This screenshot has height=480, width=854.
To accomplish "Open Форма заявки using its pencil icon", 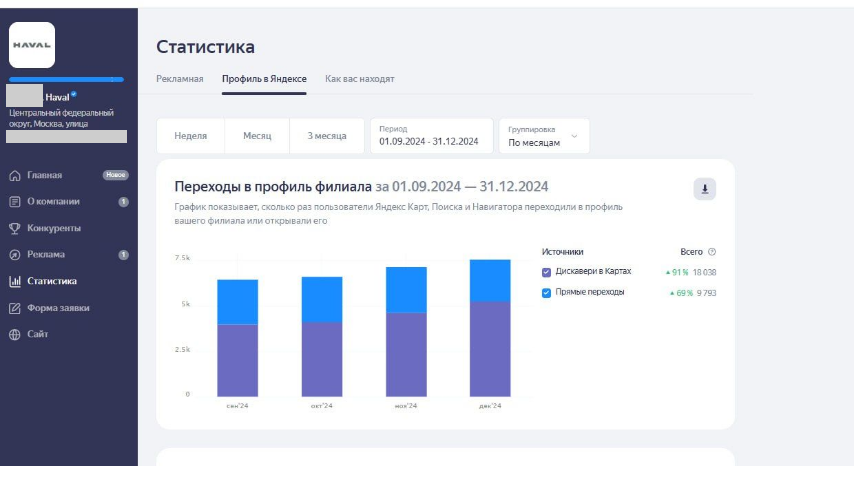I will [15, 308].
